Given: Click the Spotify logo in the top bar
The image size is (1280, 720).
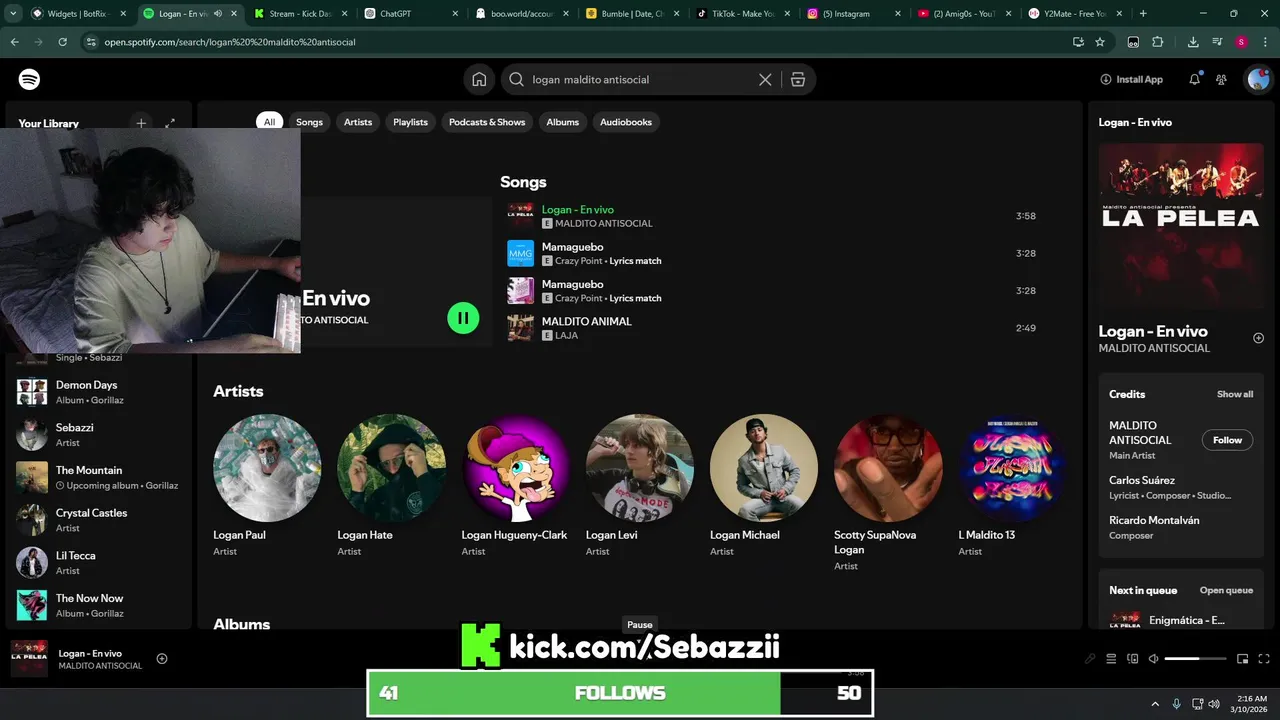Looking at the screenshot, I should pyautogui.click(x=29, y=79).
